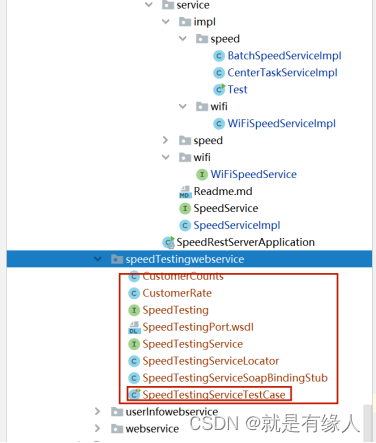
Task: Open SpeedTestingPort.wsdl file
Action: click(198, 327)
